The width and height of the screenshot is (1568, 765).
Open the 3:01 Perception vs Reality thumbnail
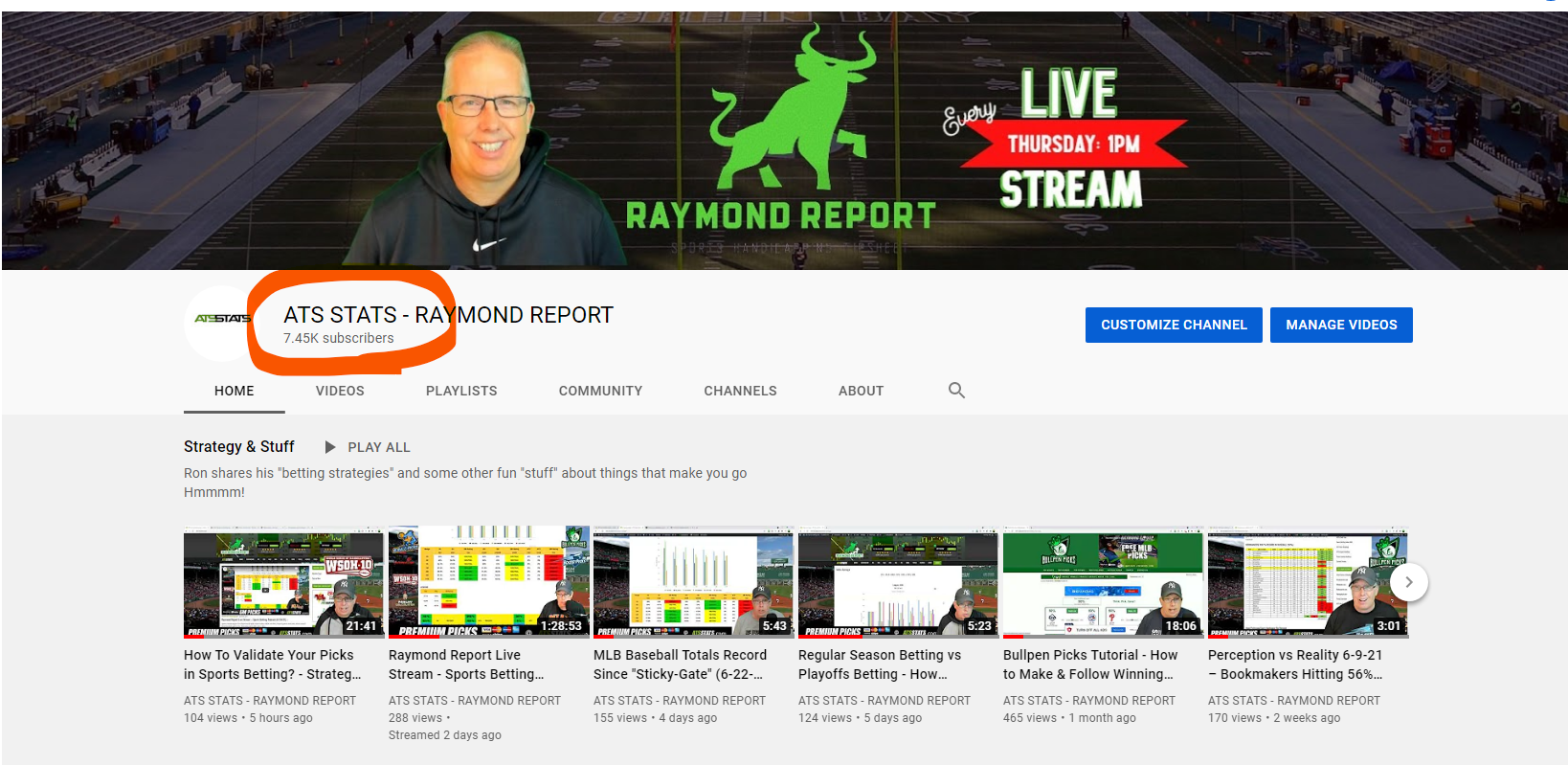tap(1308, 581)
